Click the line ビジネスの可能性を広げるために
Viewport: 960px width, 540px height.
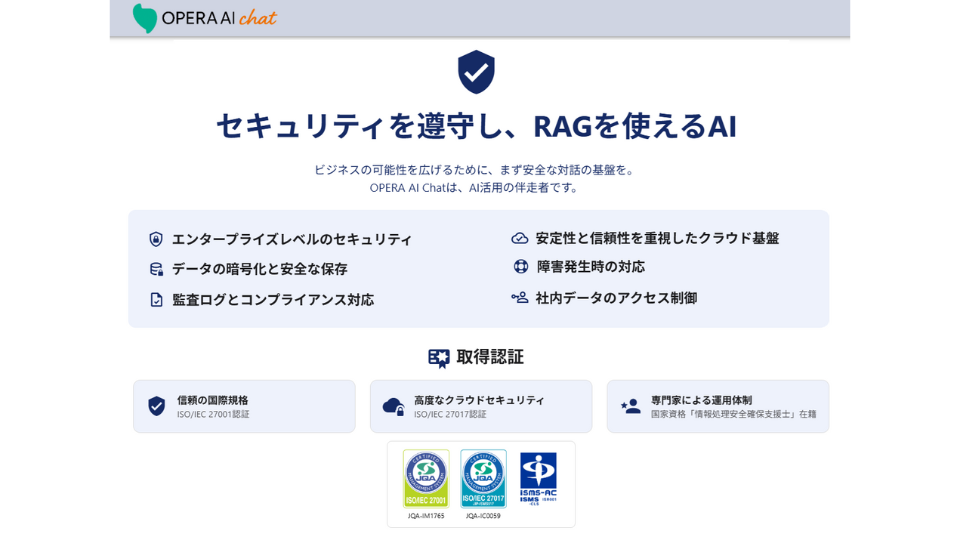coord(475,170)
